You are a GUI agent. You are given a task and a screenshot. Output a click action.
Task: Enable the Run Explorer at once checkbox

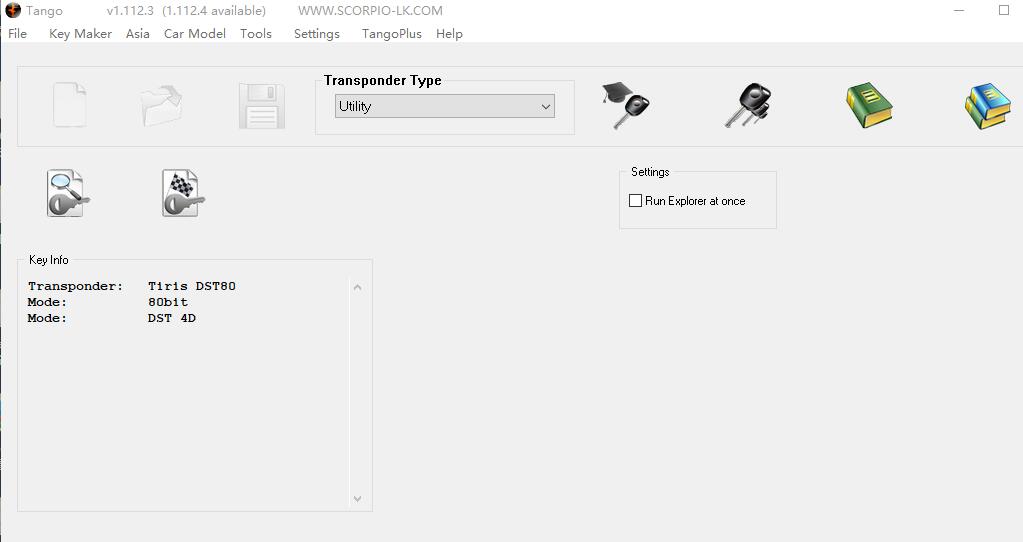click(635, 201)
